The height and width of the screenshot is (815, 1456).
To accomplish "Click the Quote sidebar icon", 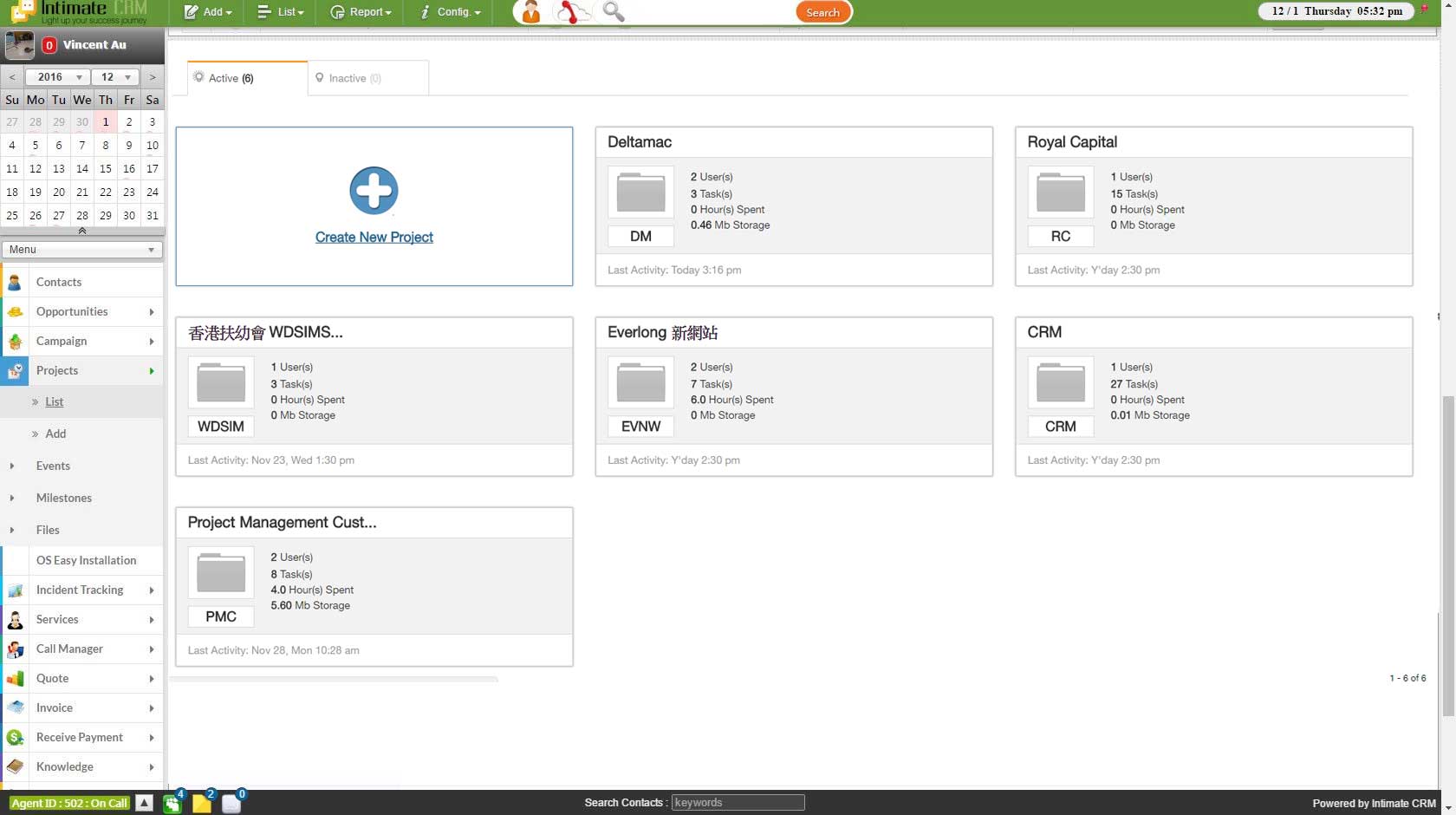I will point(15,679).
